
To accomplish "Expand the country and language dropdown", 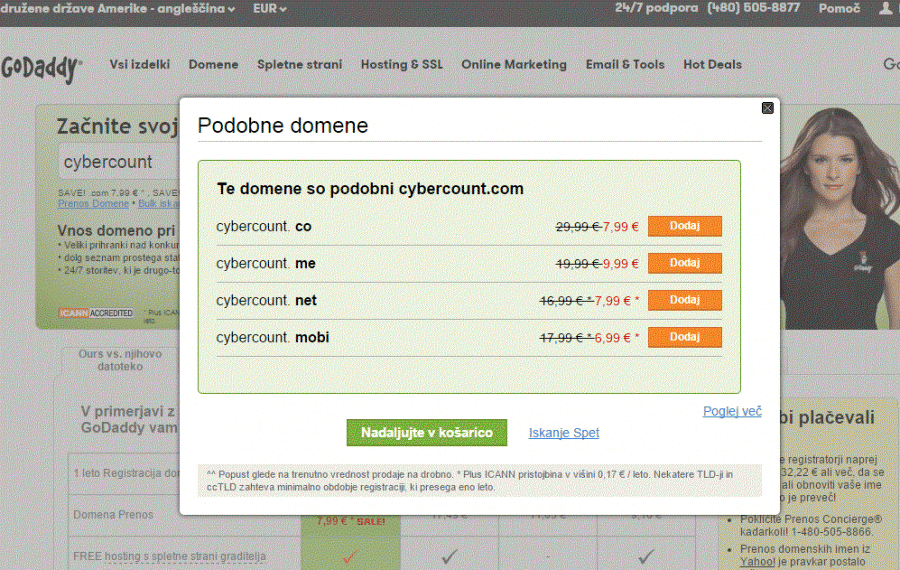I will click(x=118, y=9).
